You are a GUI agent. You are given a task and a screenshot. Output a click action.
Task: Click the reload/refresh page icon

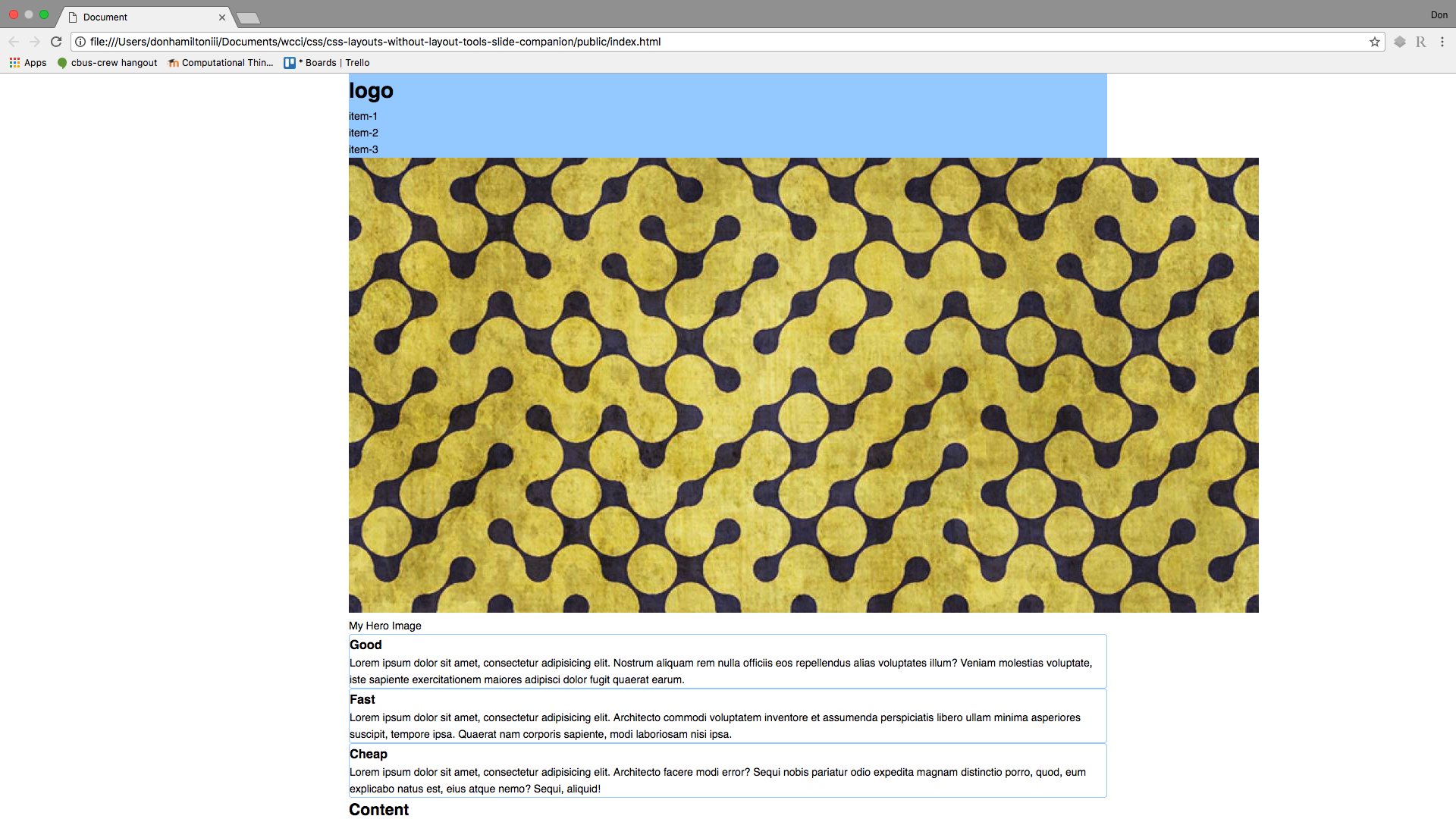coord(57,41)
